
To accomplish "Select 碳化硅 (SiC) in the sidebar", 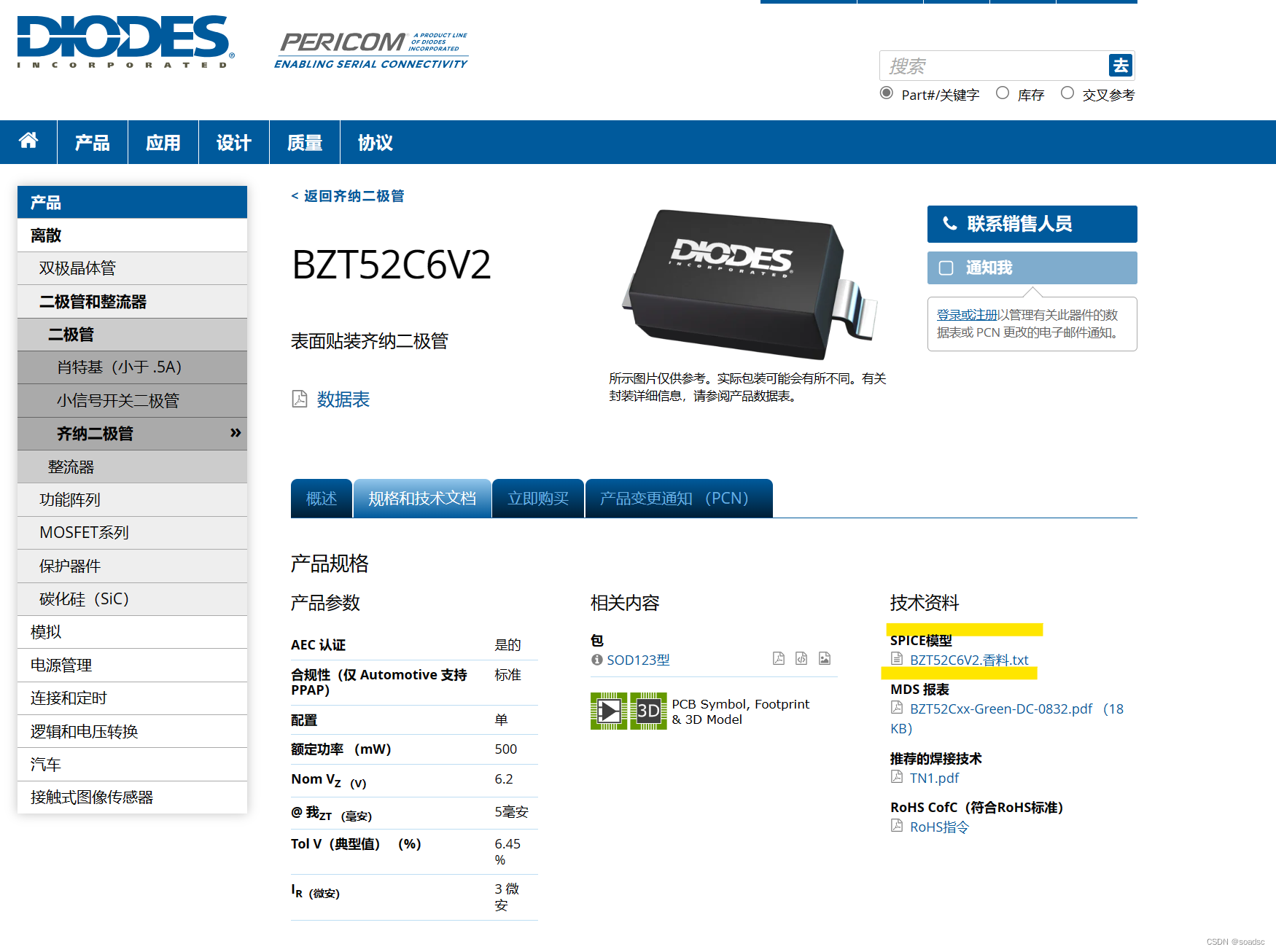I will click(132, 599).
